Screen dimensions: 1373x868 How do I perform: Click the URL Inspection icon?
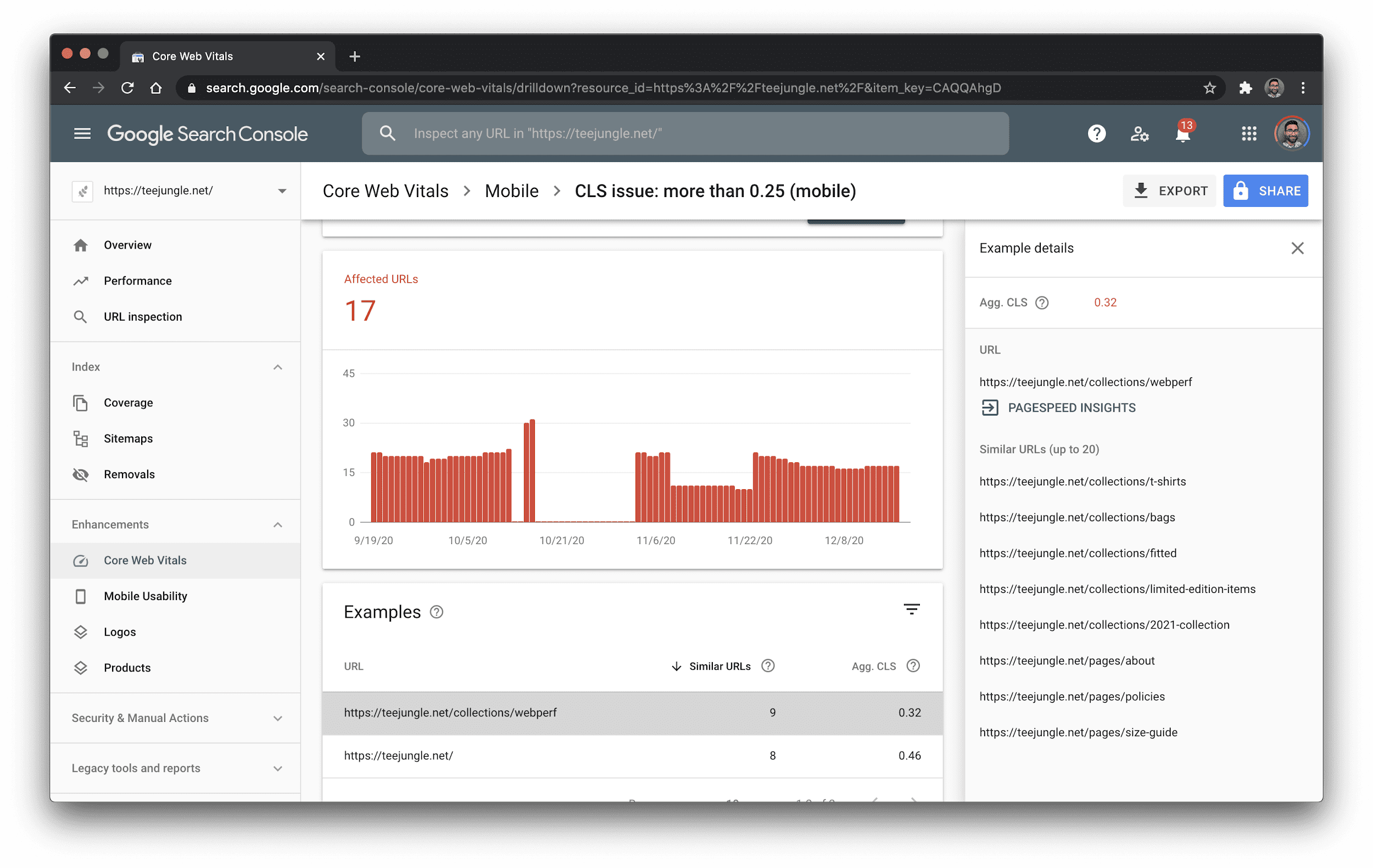82,316
